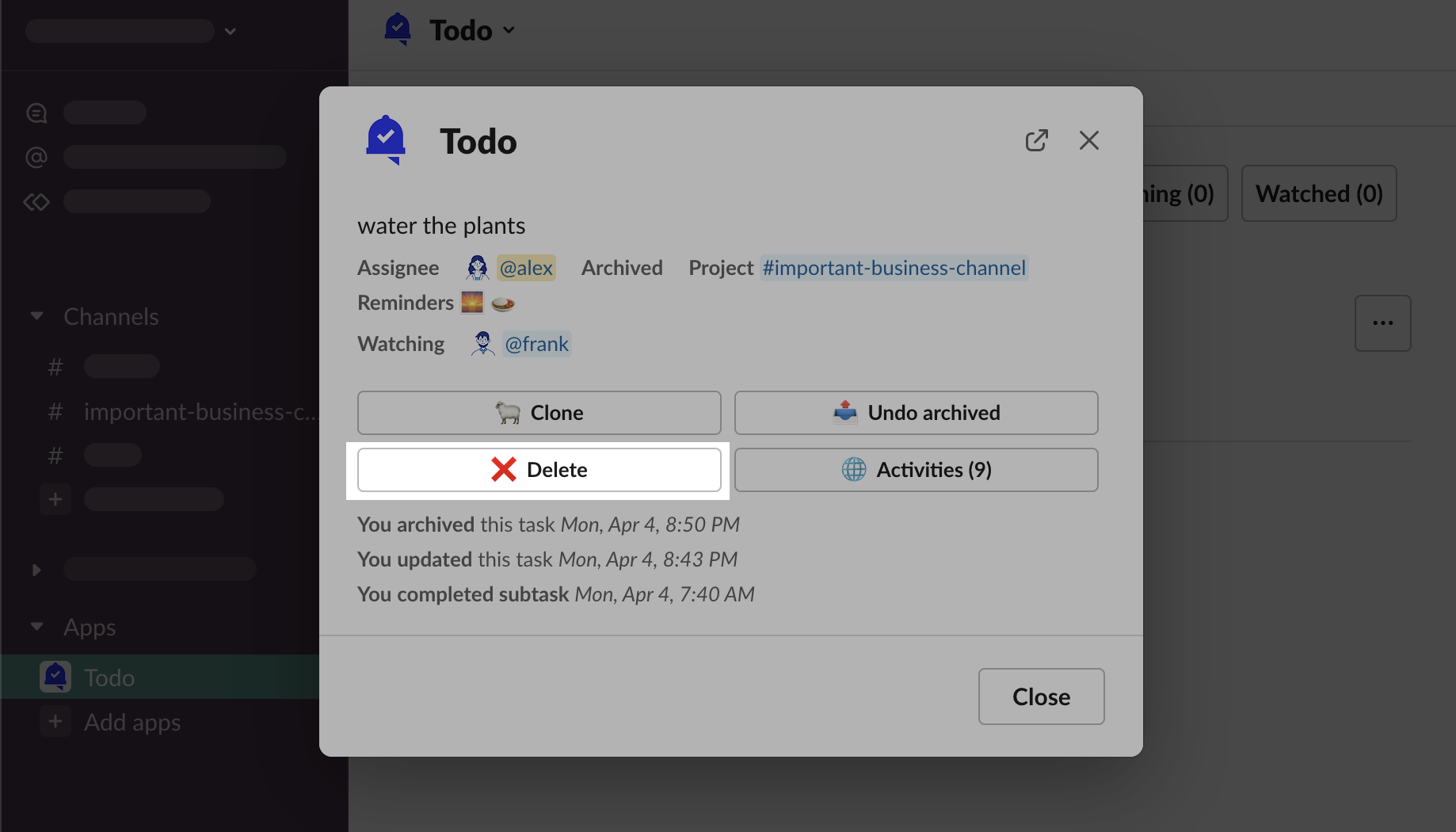Click the alex assignee avatar
The width and height of the screenshot is (1456, 832).
pos(477,268)
